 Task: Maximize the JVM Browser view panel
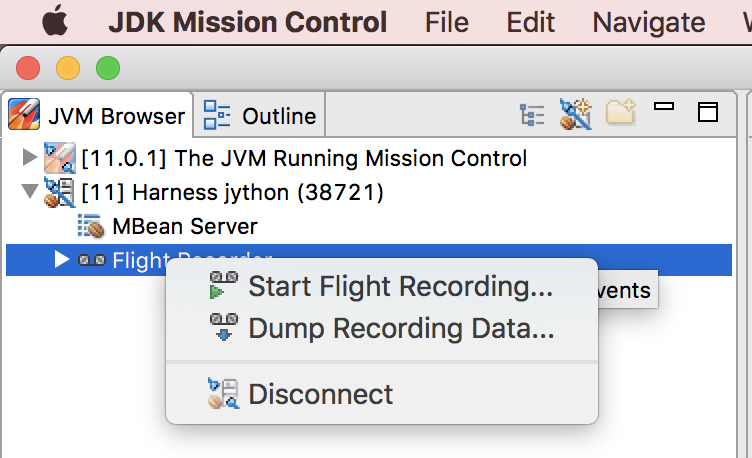[708, 112]
